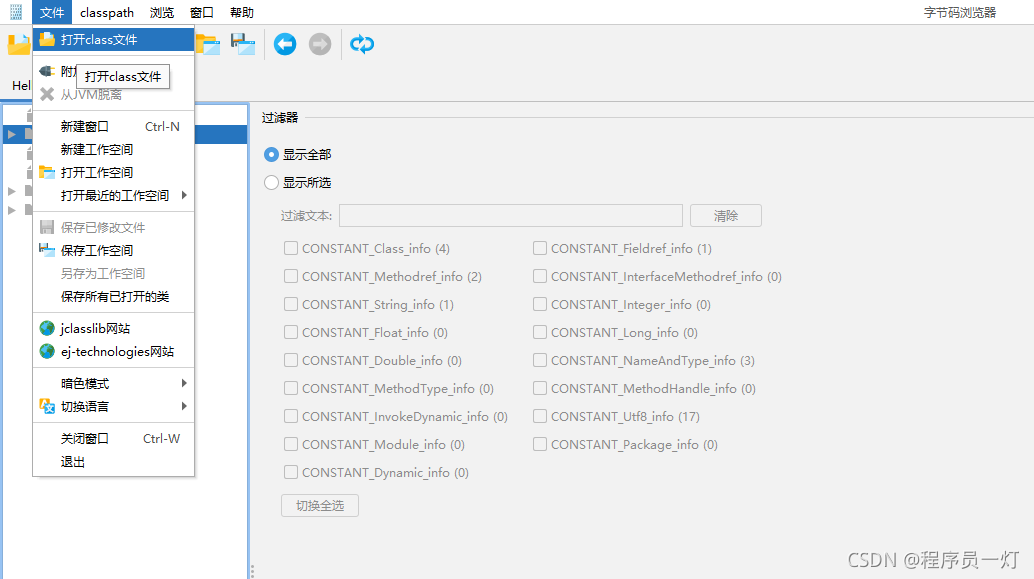The image size is (1034, 579).
Task: Expand 暗色模式 submenu
Action: [x=113, y=384]
